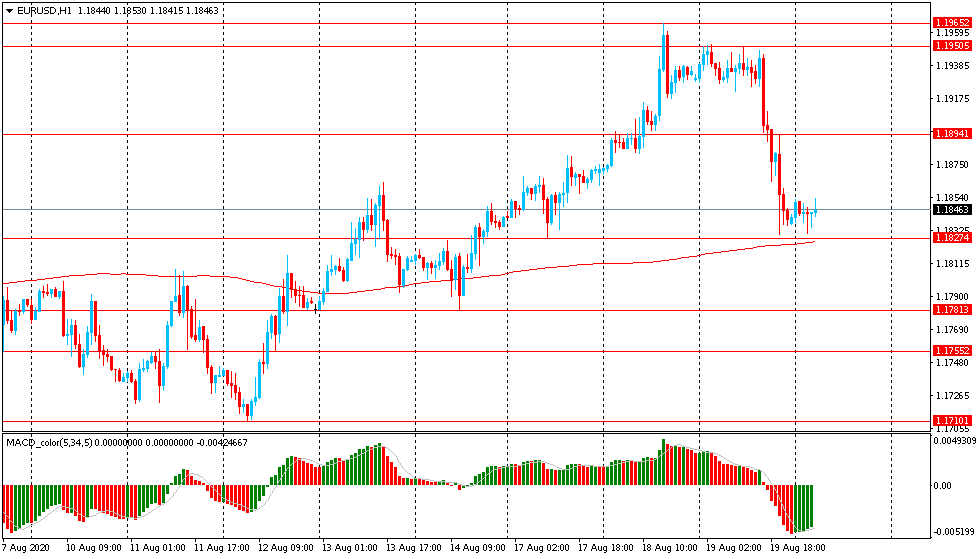976x559 pixels.
Task: Click the 12 Aug 09:00 time axis label
Action: (286, 548)
